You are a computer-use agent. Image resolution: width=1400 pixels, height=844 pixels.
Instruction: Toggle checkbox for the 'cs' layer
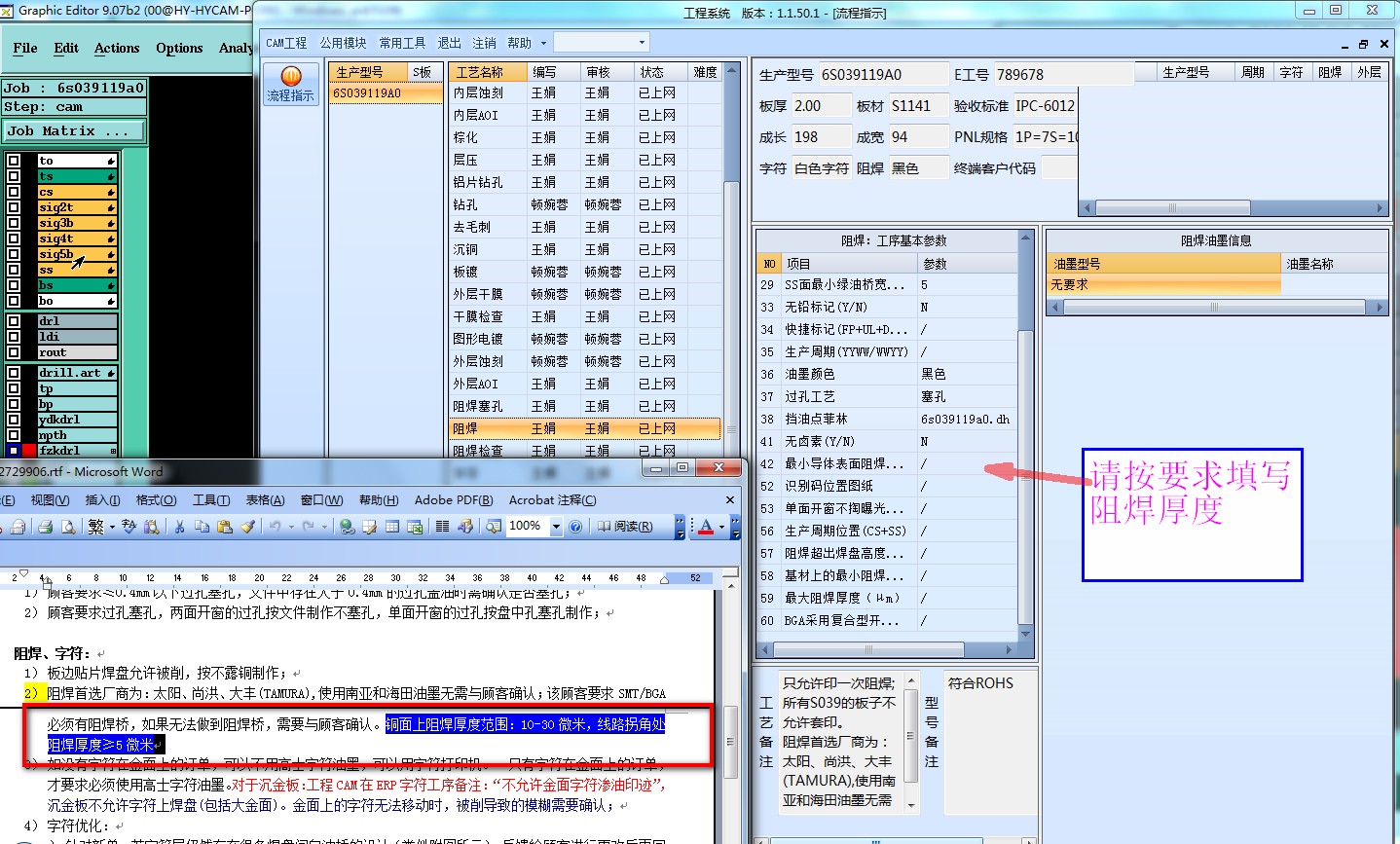[x=14, y=192]
